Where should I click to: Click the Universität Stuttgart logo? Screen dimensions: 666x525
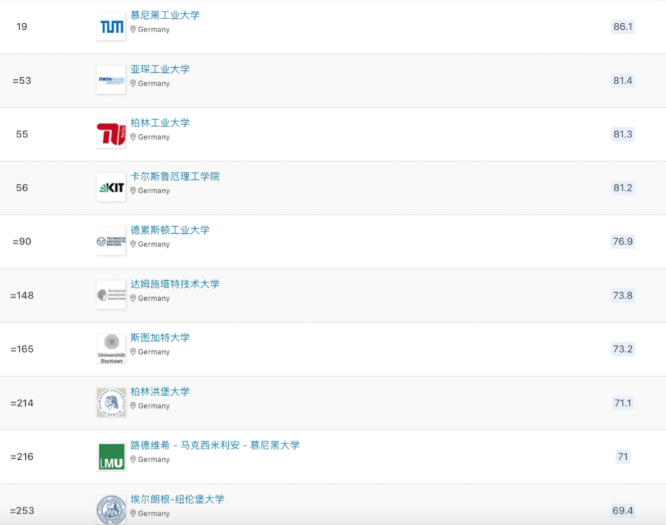[111, 349]
